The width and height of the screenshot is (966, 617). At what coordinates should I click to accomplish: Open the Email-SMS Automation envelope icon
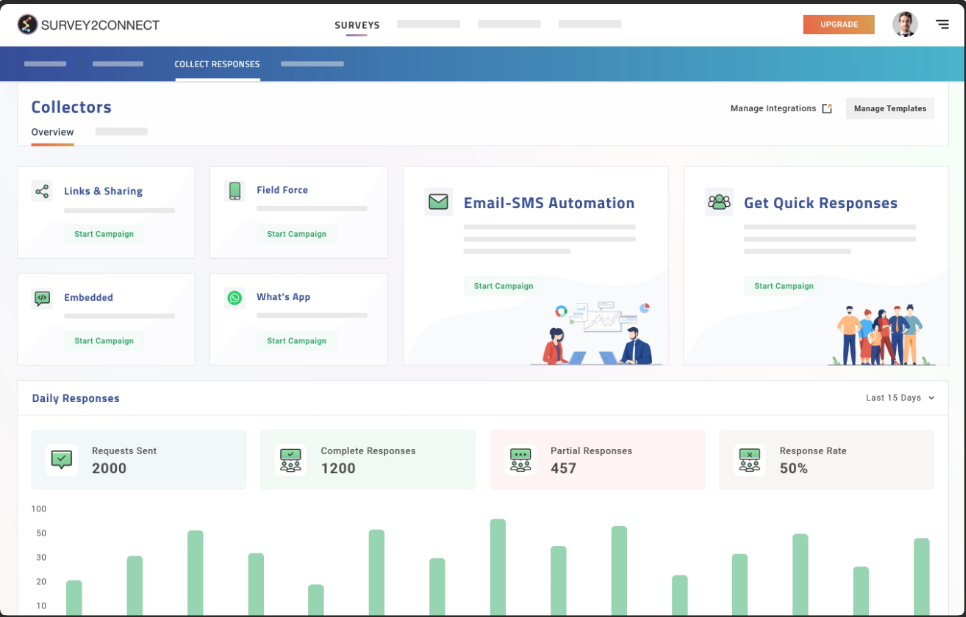pos(438,201)
